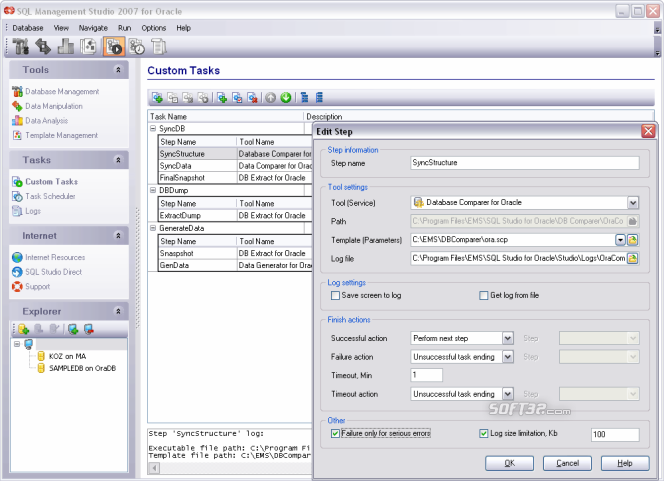Collapse the GenerateData task node
The width and height of the screenshot is (664, 481).
click(x=153, y=228)
